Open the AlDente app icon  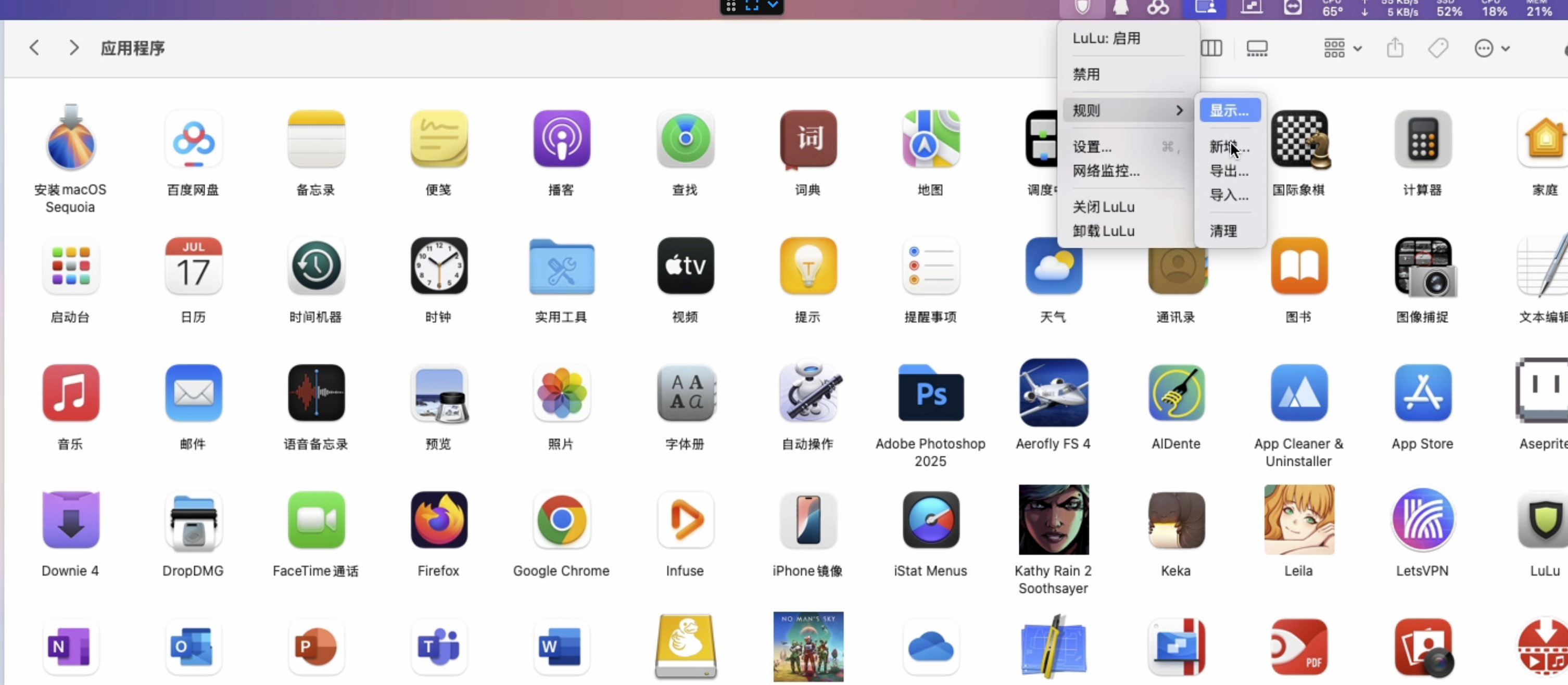click(x=1175, y=394)
